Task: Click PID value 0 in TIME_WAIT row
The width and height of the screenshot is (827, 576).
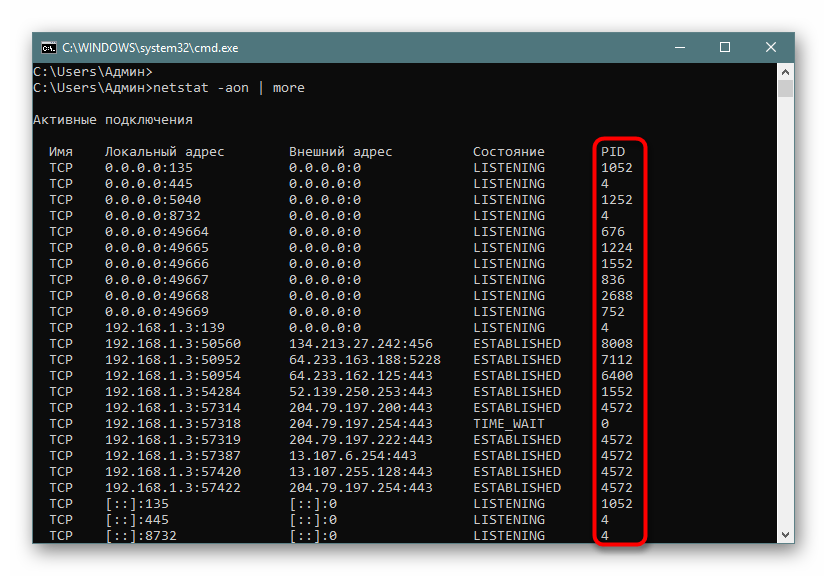Action: (x=605, y=424)
